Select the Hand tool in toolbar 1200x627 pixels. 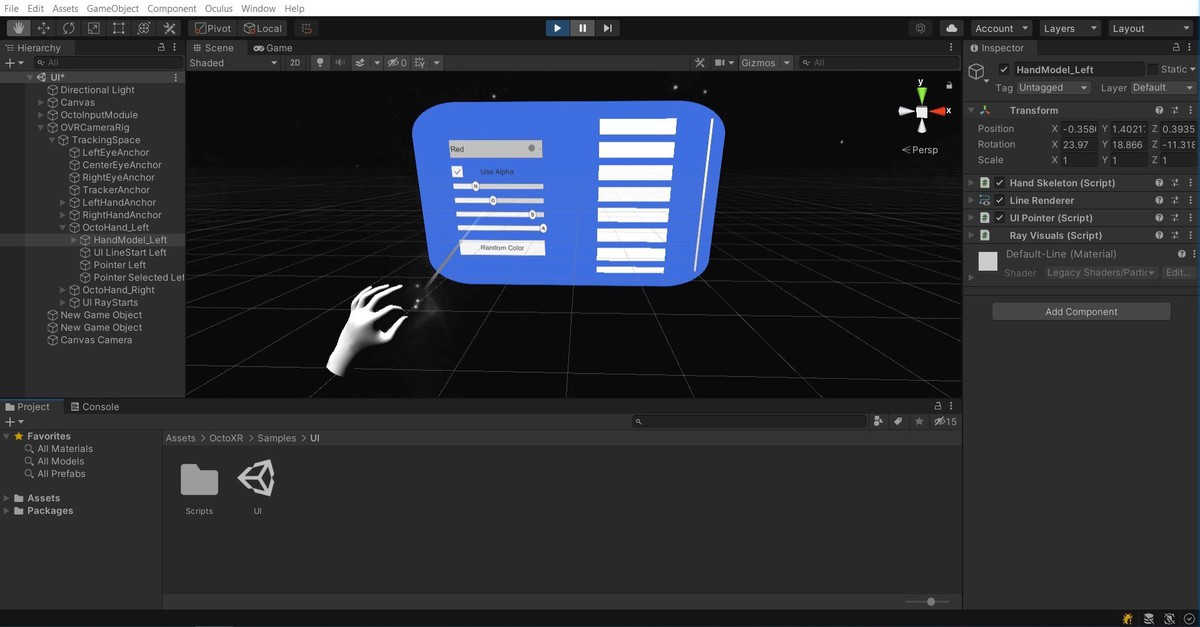(x=18, y=28)
